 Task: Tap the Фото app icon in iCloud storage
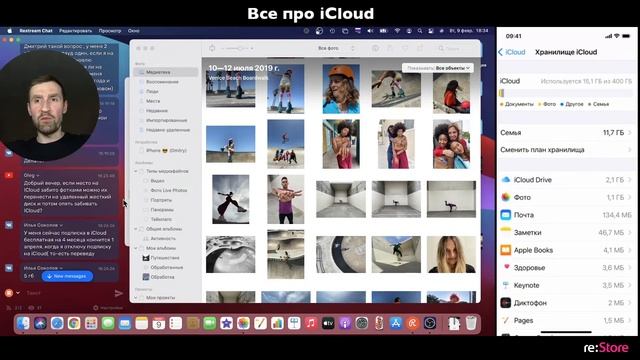506,197
